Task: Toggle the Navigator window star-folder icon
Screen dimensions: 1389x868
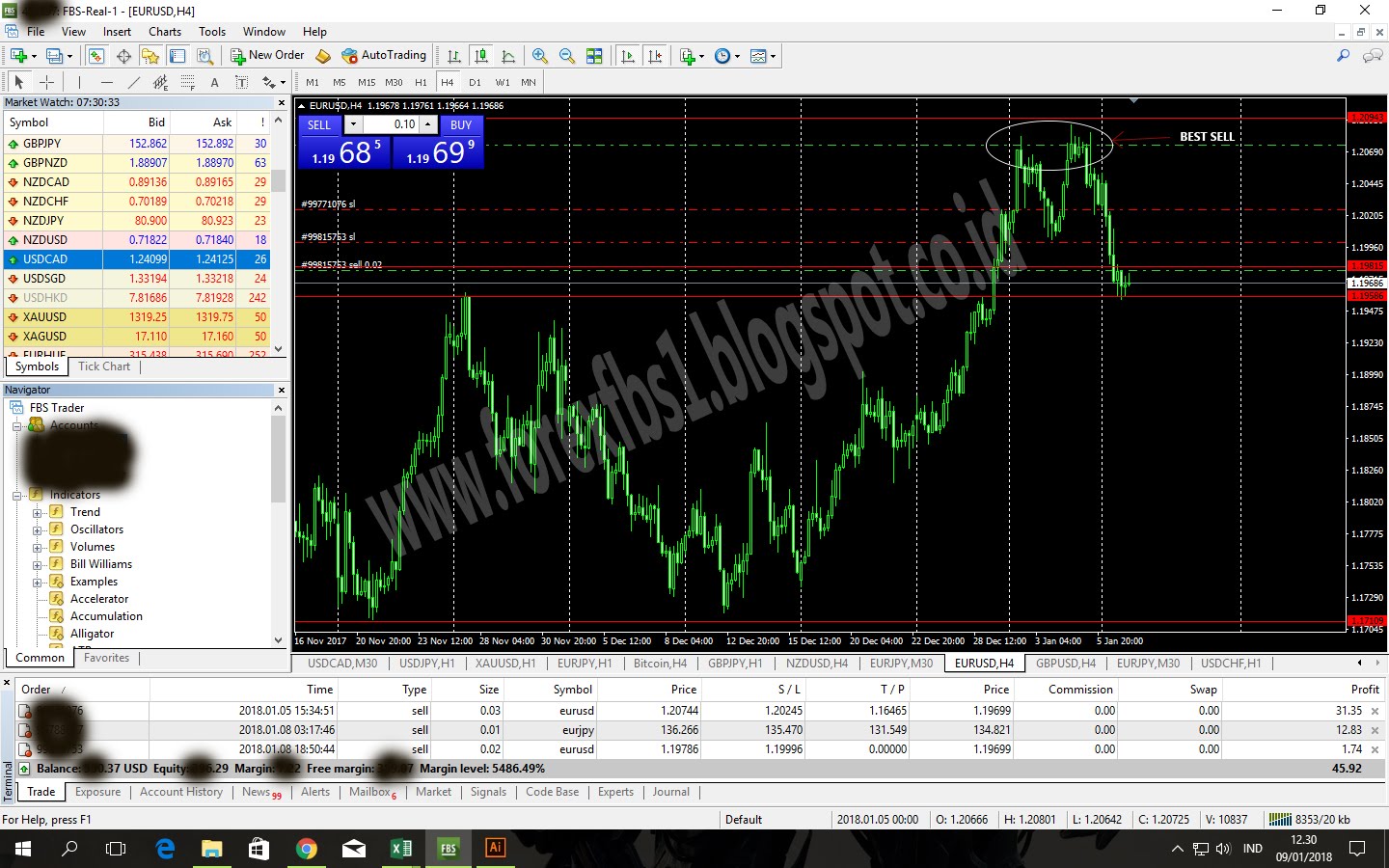Action: click(150, 56)
